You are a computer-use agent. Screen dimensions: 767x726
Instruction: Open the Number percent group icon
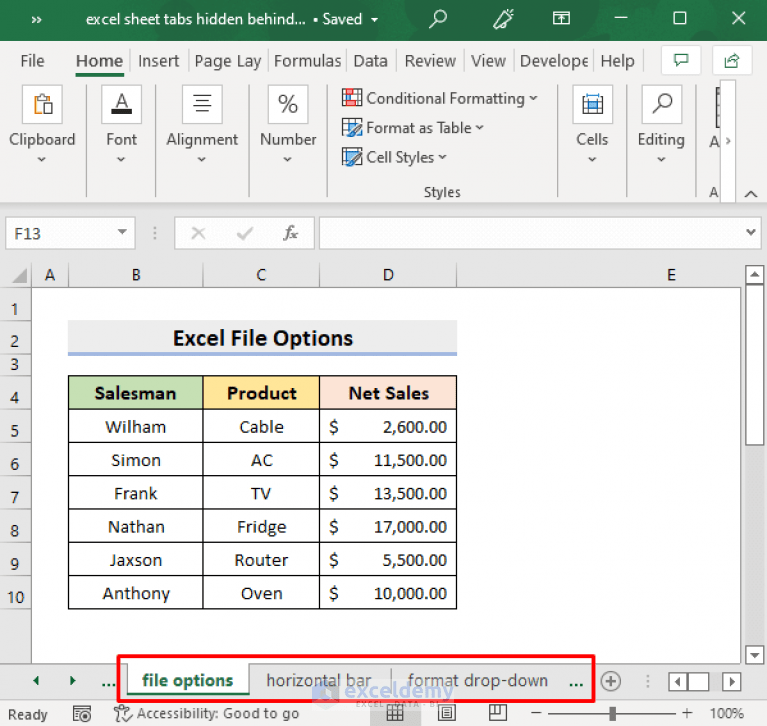(288, 104)
